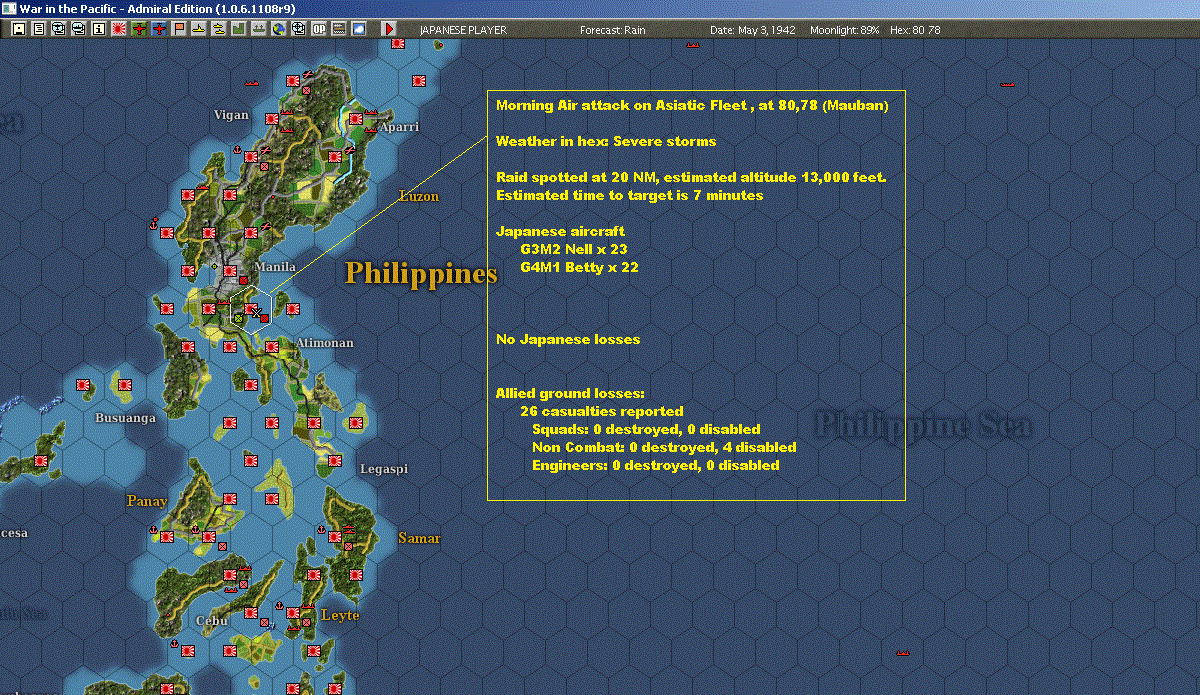Click 'JAPANESE PLAYER' in status bar
The image size is (1200, 695).
(x=463, y=30)
